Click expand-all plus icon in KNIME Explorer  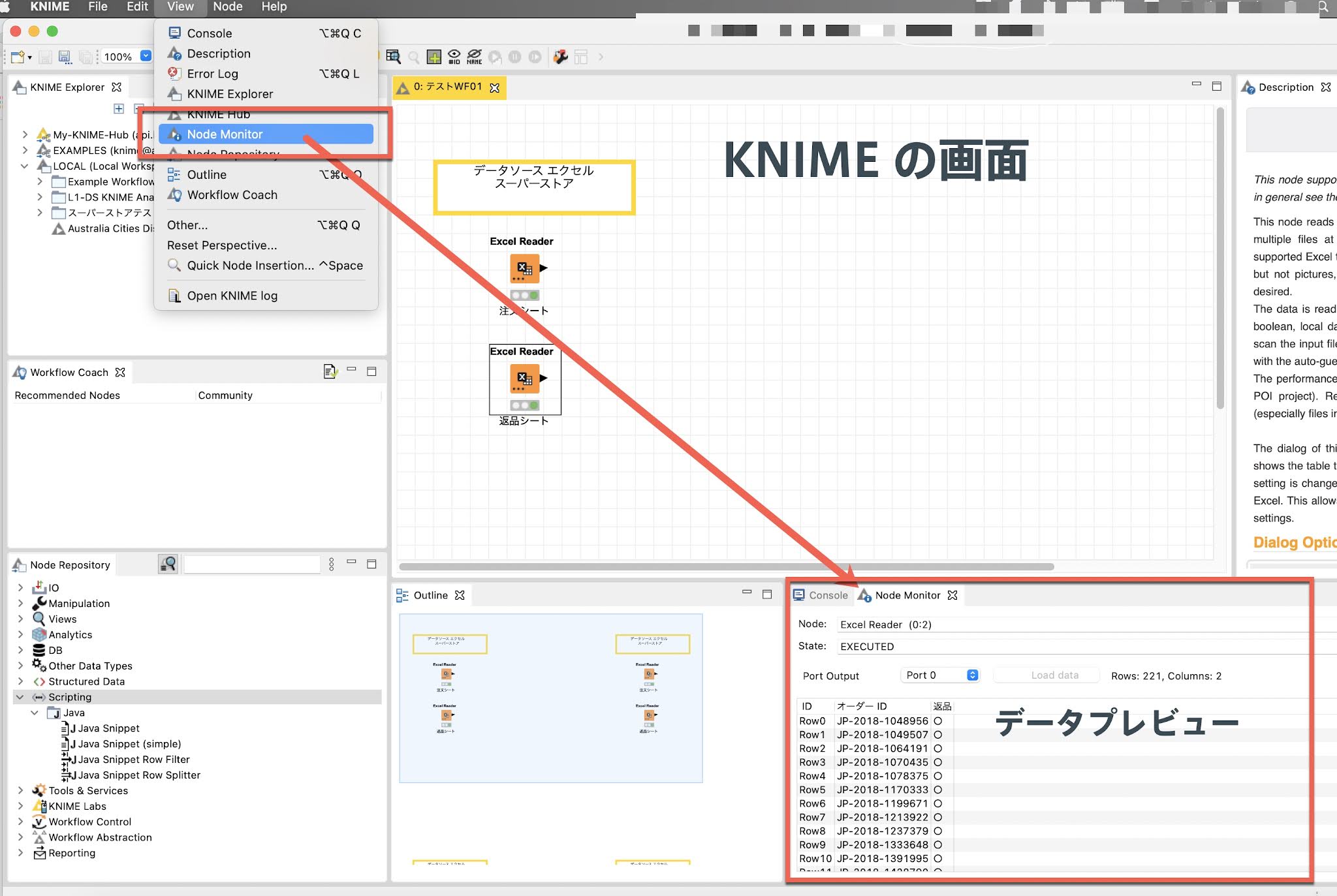click(x=119, y=108)
